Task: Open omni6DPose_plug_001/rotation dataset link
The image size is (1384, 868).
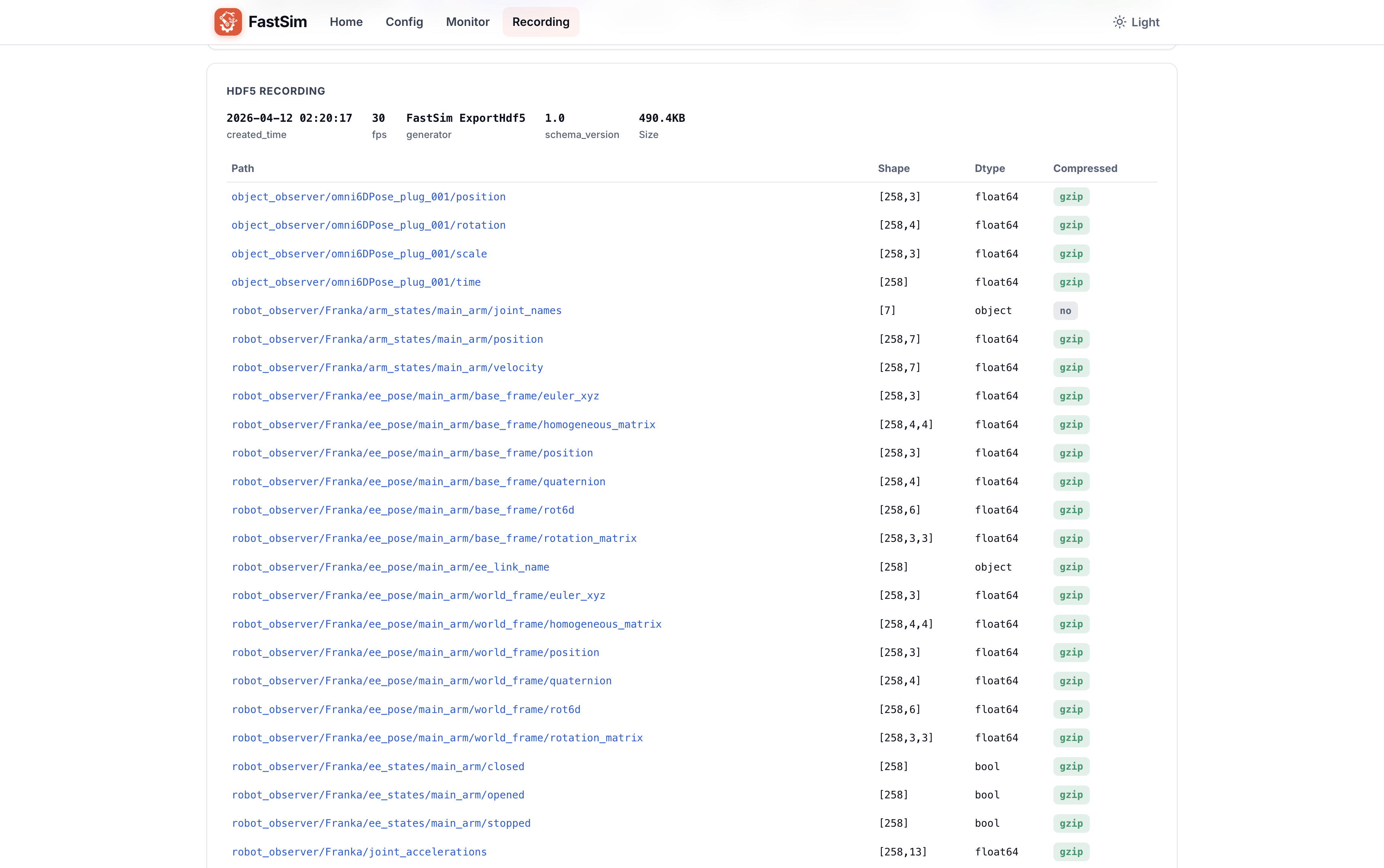Action: pos(369,225)
